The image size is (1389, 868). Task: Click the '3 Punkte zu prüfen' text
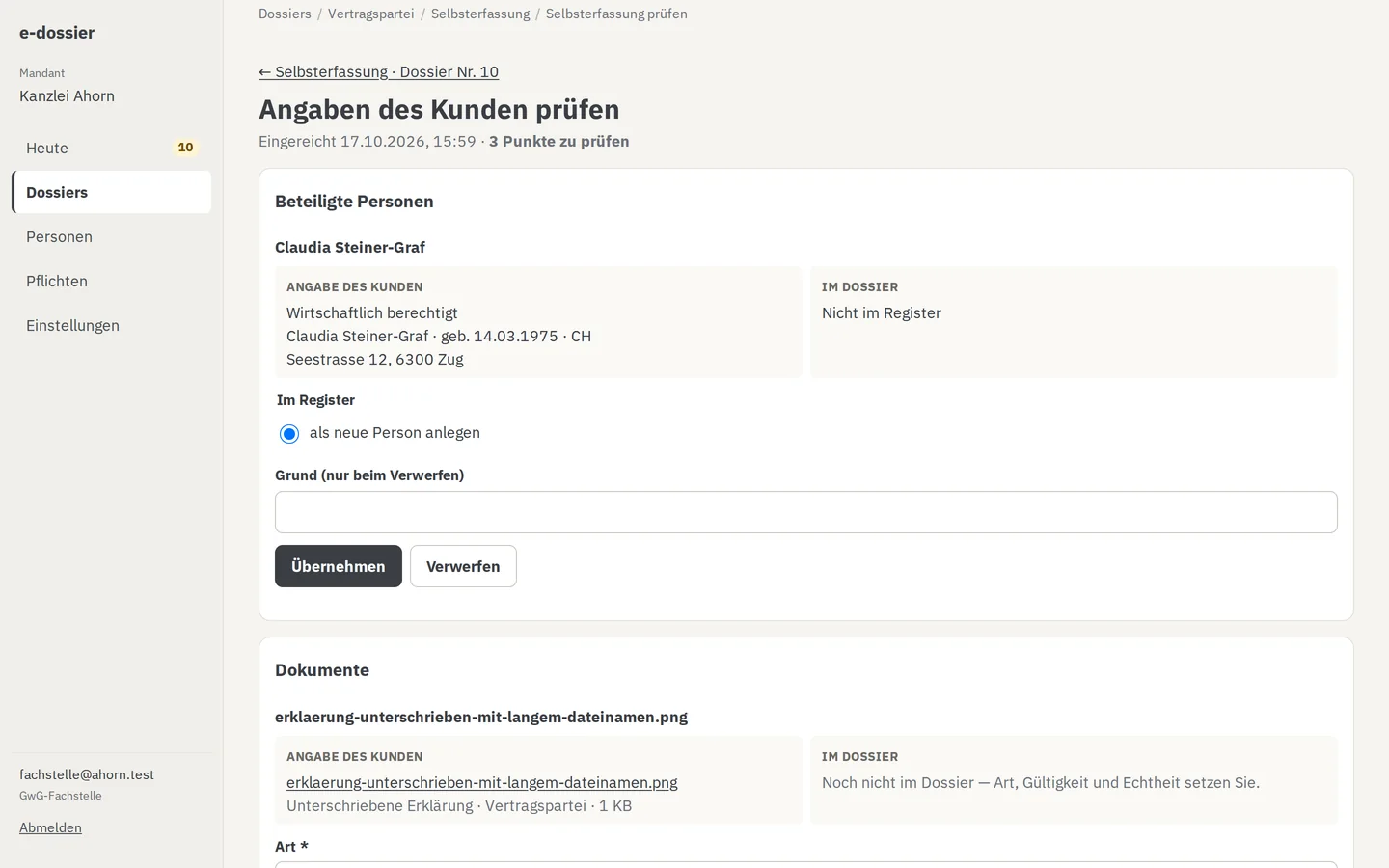(559, 141)
